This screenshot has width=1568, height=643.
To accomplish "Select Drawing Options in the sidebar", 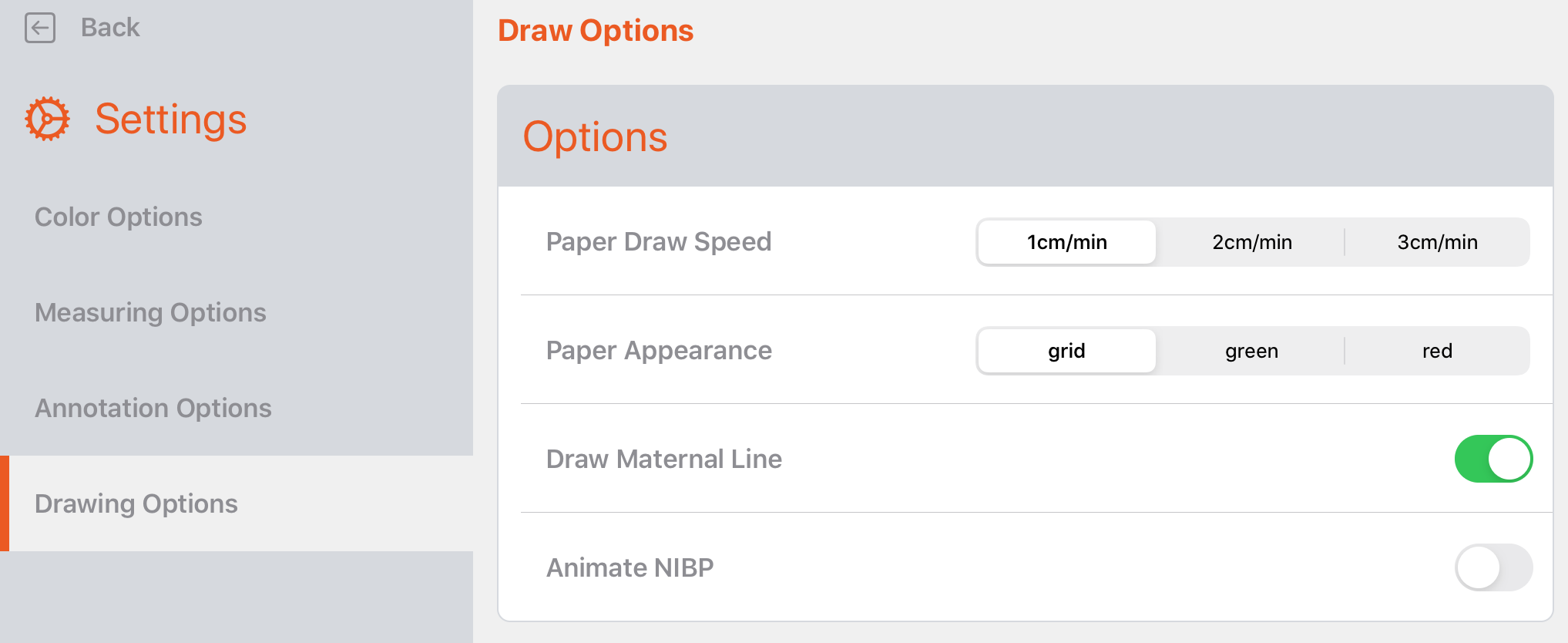I will [x=136, y=503].
